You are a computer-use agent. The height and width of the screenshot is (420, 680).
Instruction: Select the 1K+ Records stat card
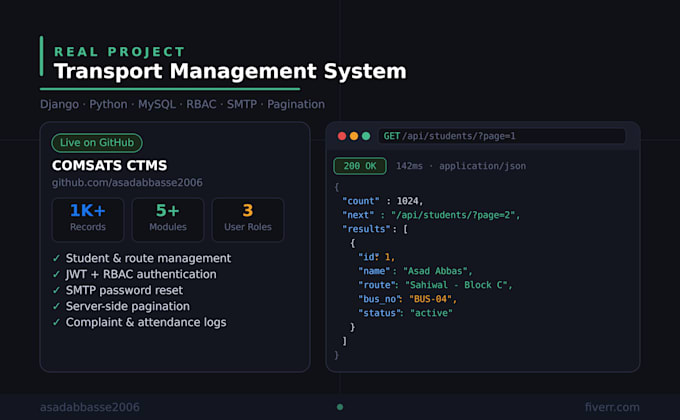coord(88,220)
